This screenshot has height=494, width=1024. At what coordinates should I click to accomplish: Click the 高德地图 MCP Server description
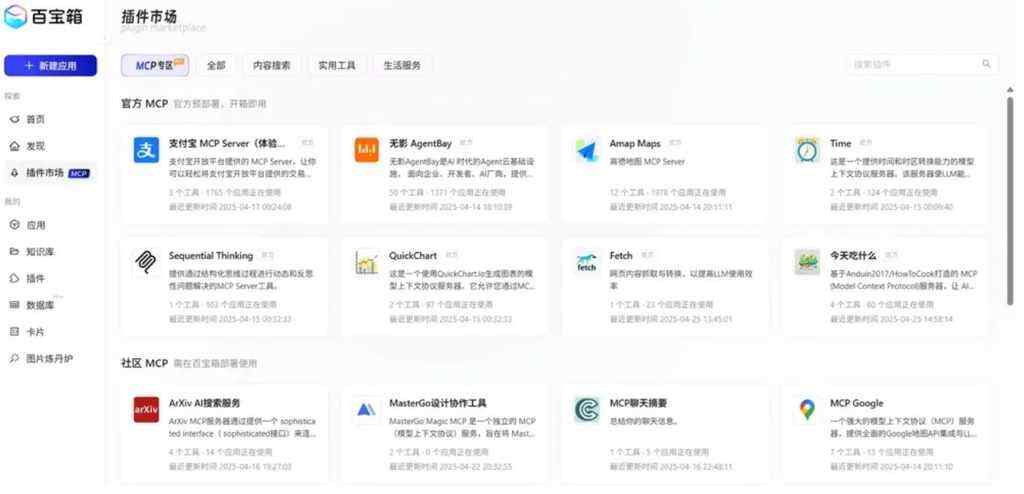[x=647, y=161]
